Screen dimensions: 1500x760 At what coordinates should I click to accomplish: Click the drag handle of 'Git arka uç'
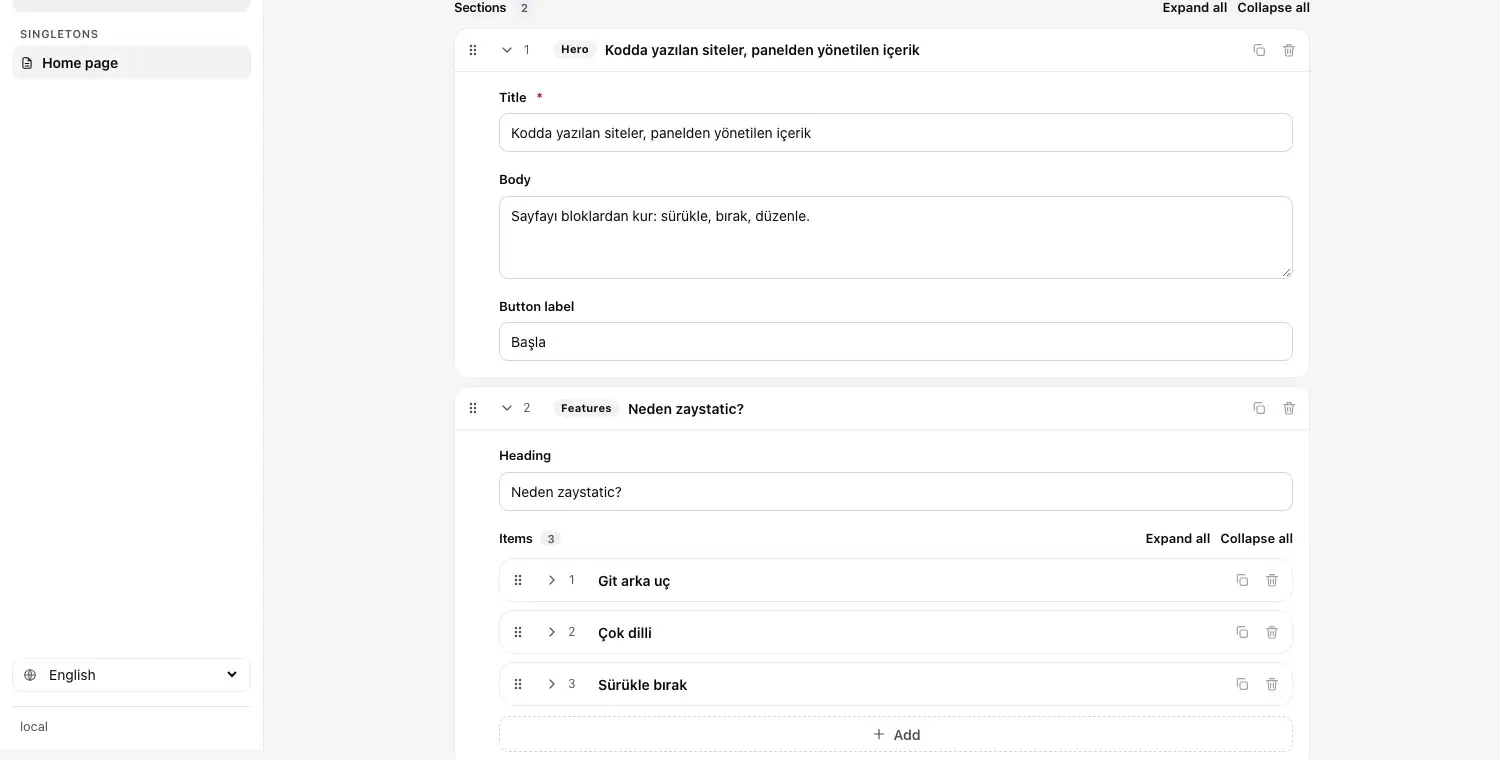[518, 580]
